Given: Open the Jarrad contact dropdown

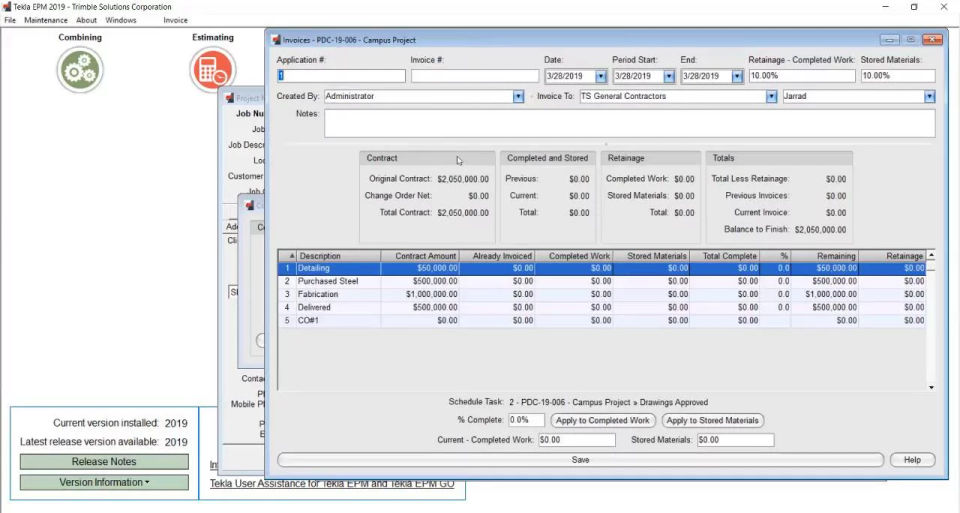Looking at the screenshot, I should pos(929,97).
